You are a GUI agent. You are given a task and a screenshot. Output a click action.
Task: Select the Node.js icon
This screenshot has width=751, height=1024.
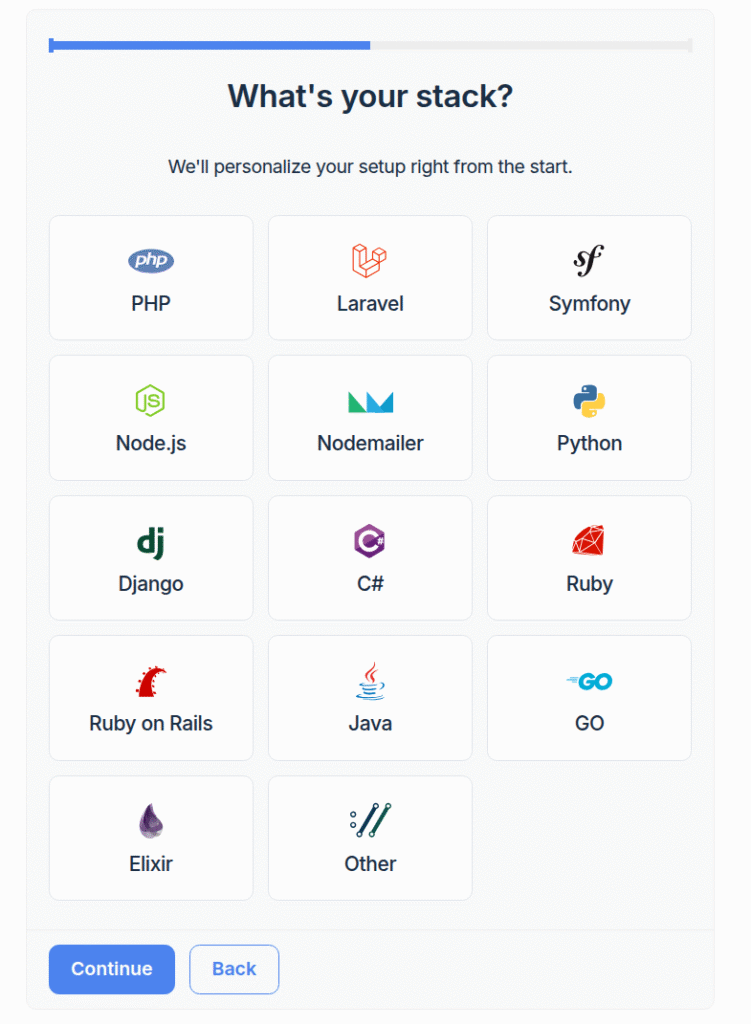150,400
